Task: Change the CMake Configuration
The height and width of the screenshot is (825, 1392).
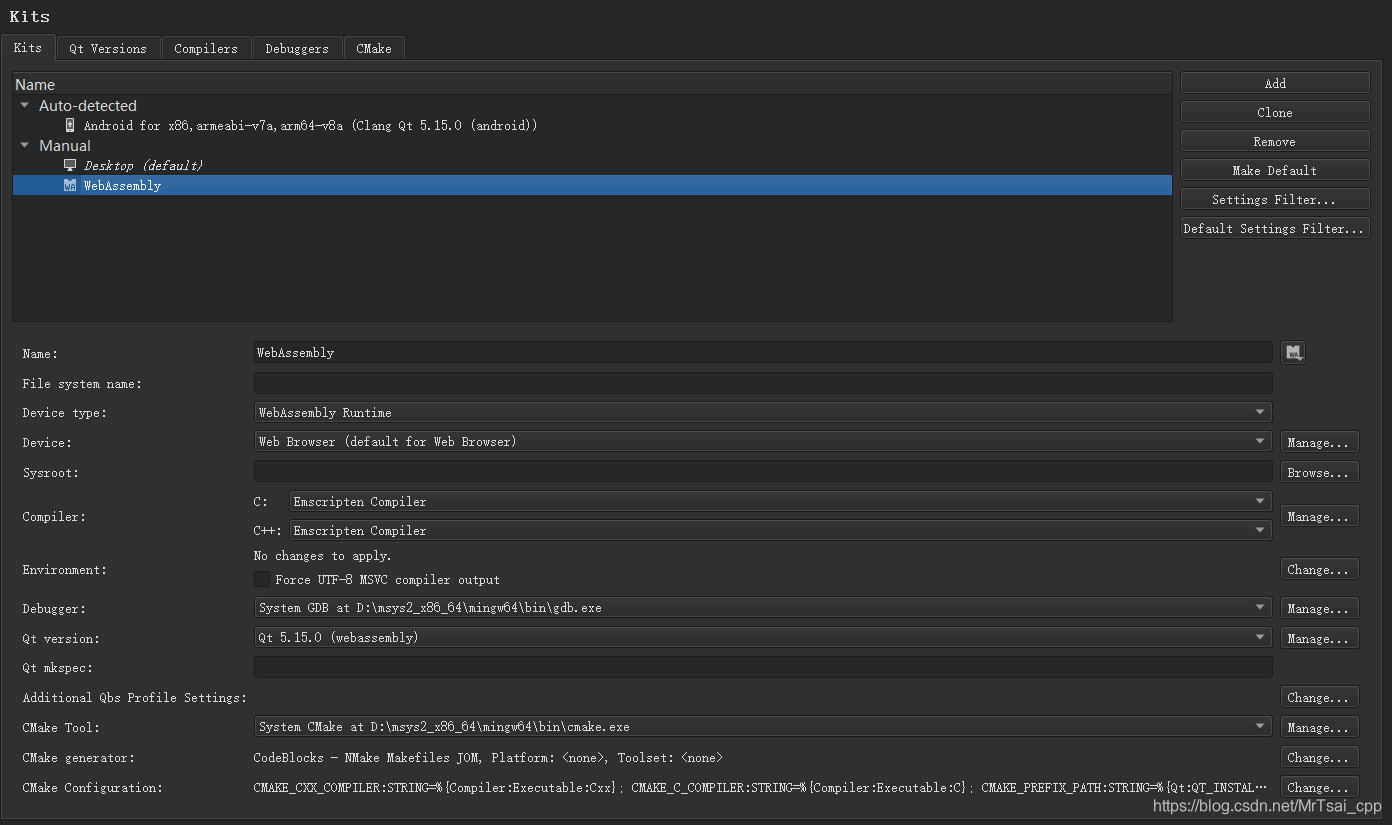Action: (1320, 787)
